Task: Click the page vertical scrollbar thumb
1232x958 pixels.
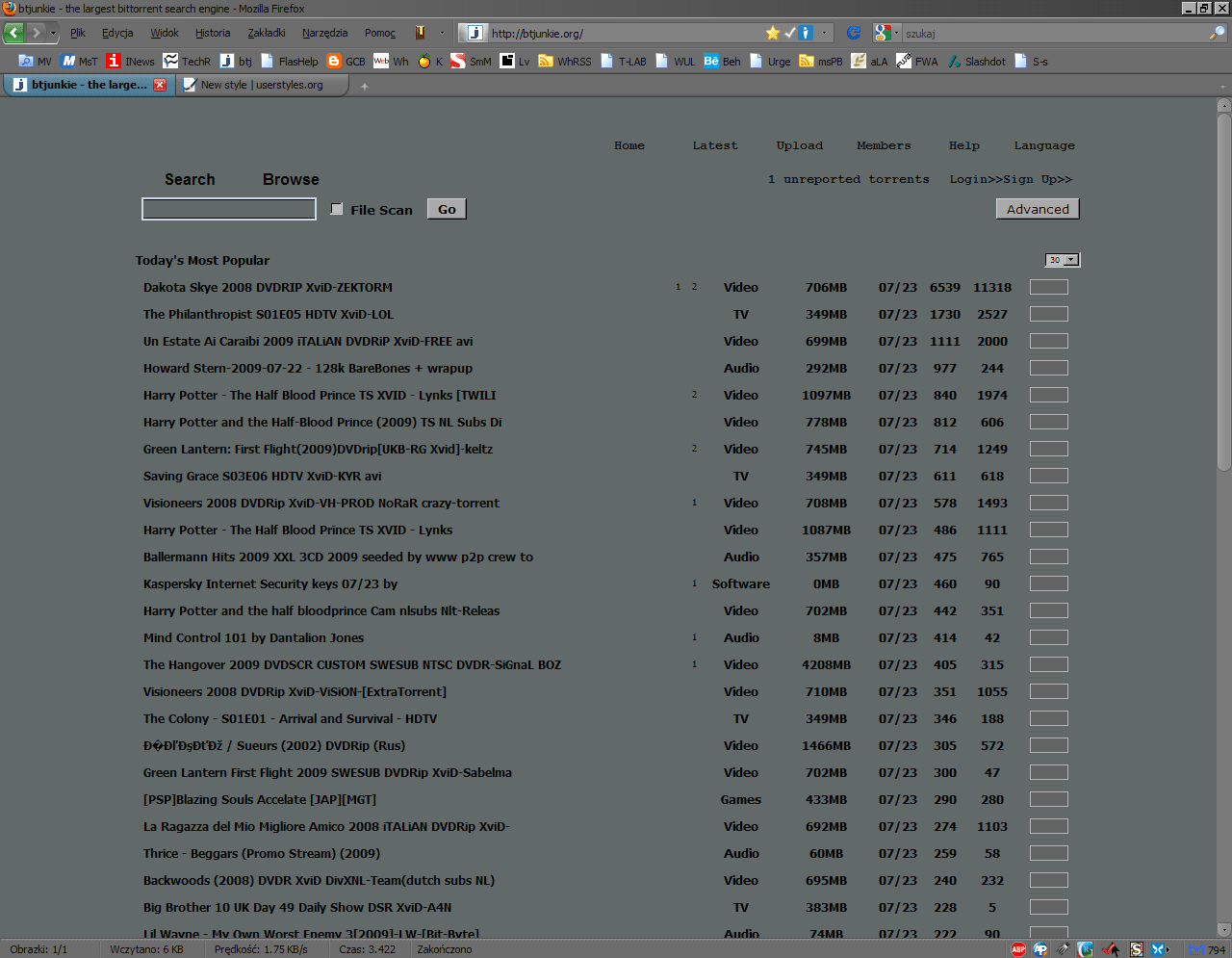Action: click(1224, 291)
